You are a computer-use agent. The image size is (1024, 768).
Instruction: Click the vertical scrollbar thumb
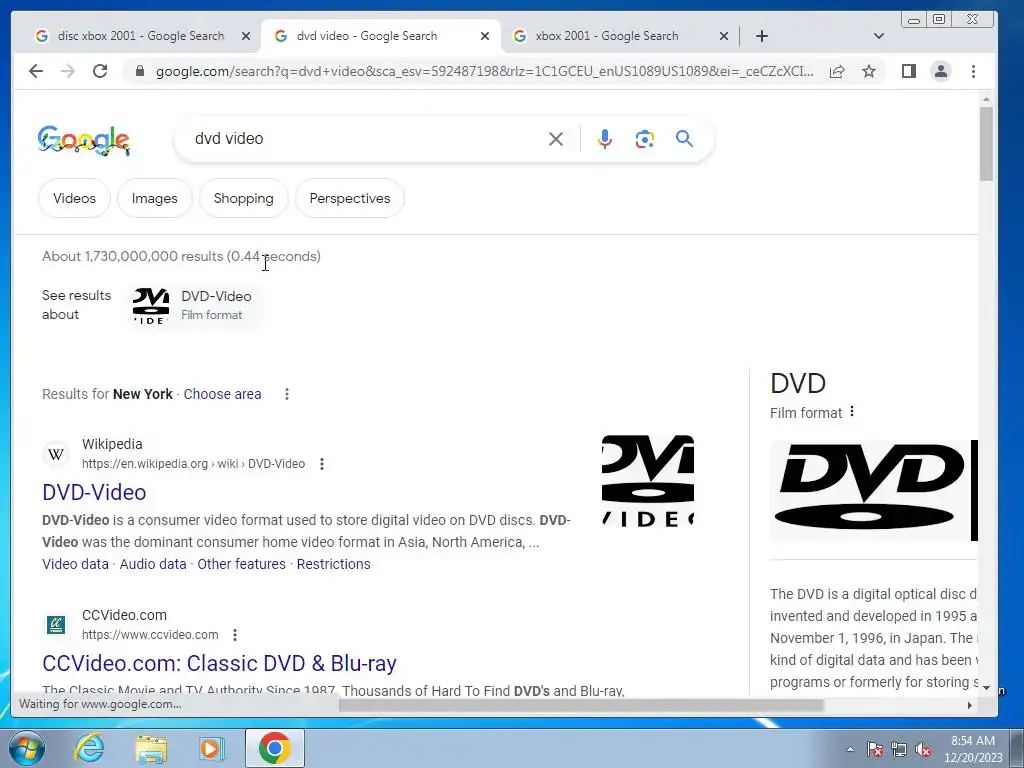(x=986, y=144)
